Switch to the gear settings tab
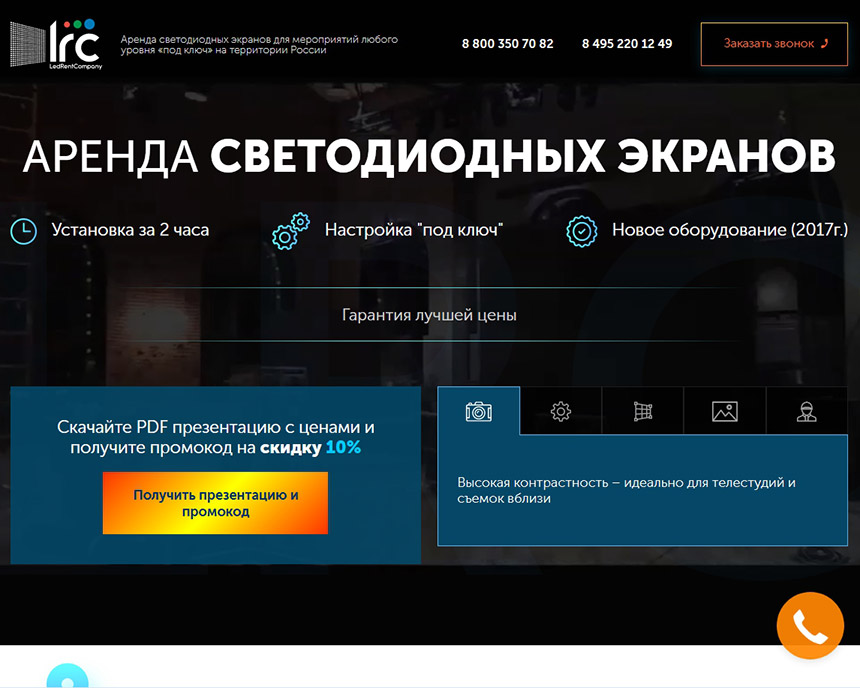The image size is (860, 688). click(x=561, y=411)
